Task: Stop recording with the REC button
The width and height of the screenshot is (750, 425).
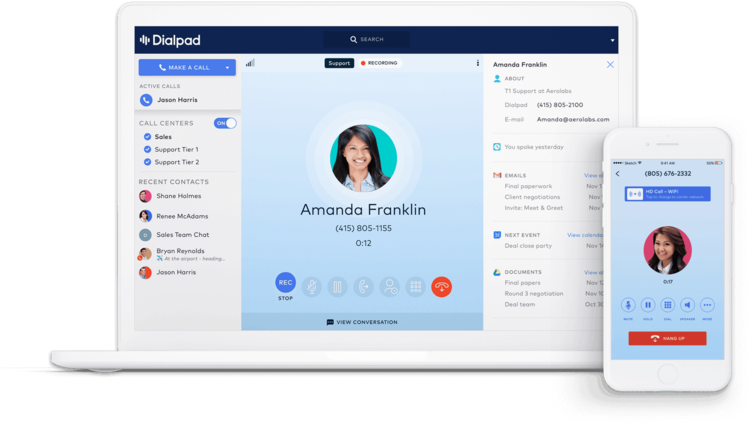Action: point(286,284)
